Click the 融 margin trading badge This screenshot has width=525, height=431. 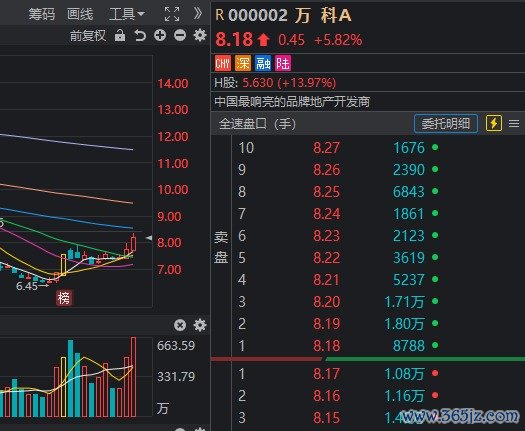coord(263,63)
